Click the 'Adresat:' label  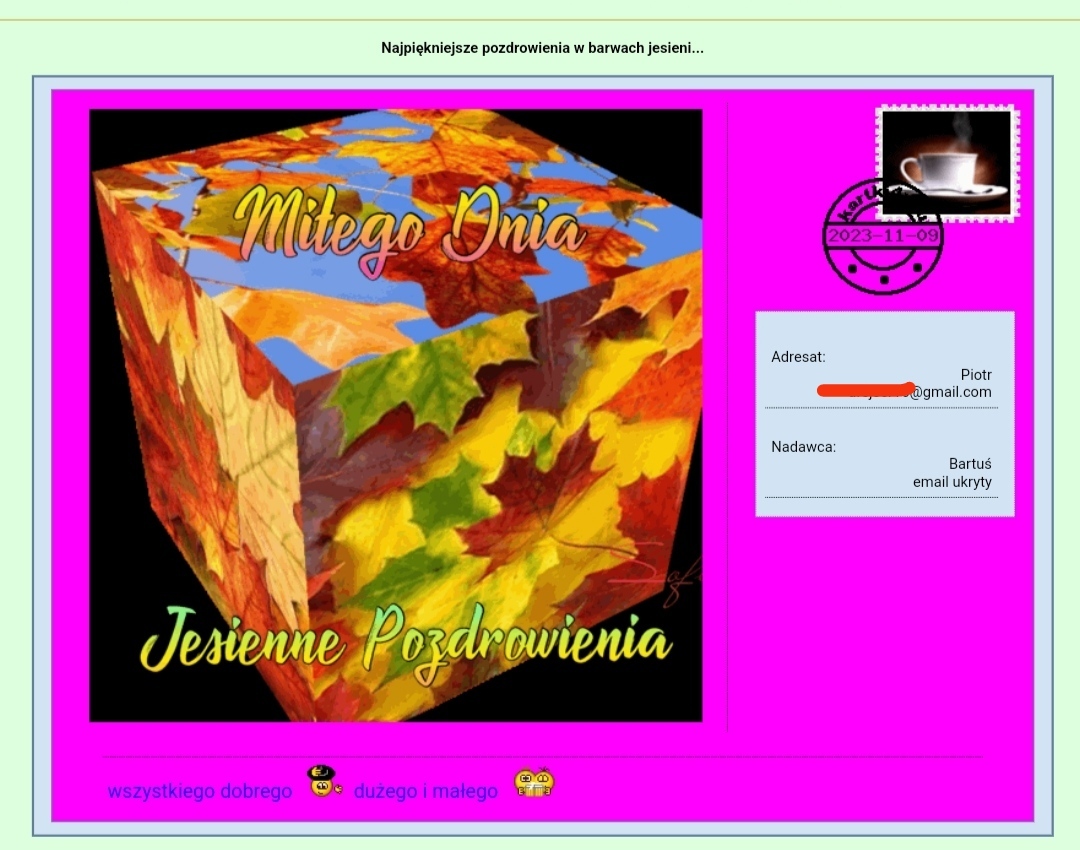(x=798, y=357)
